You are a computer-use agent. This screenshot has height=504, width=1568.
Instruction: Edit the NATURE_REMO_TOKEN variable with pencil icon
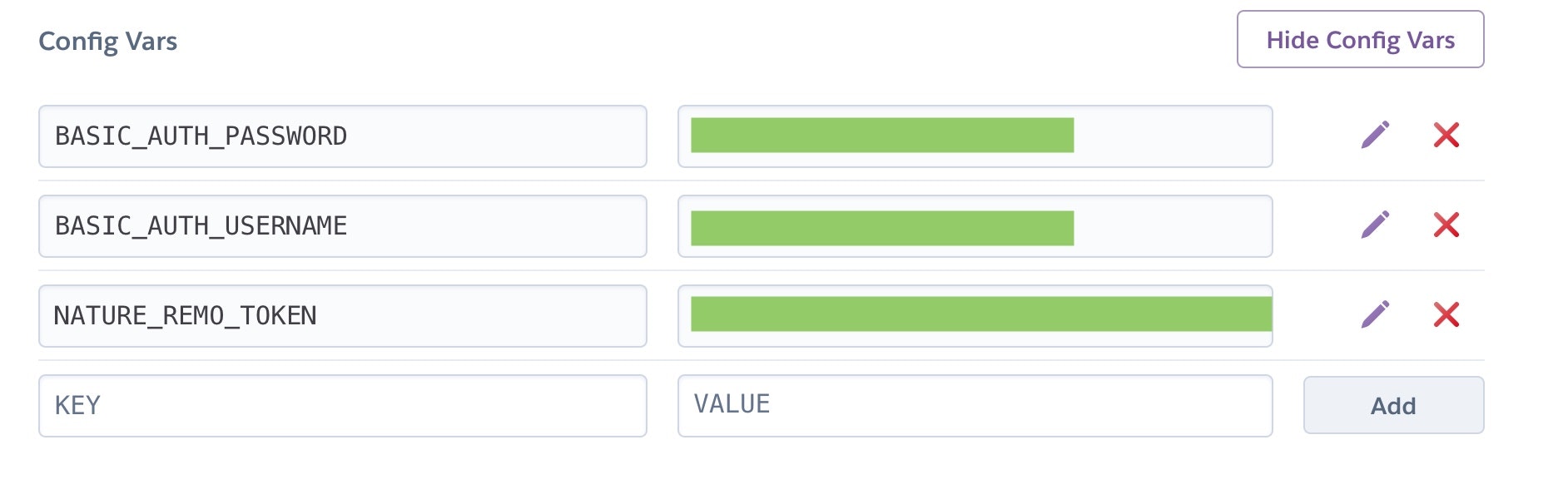1375,314
